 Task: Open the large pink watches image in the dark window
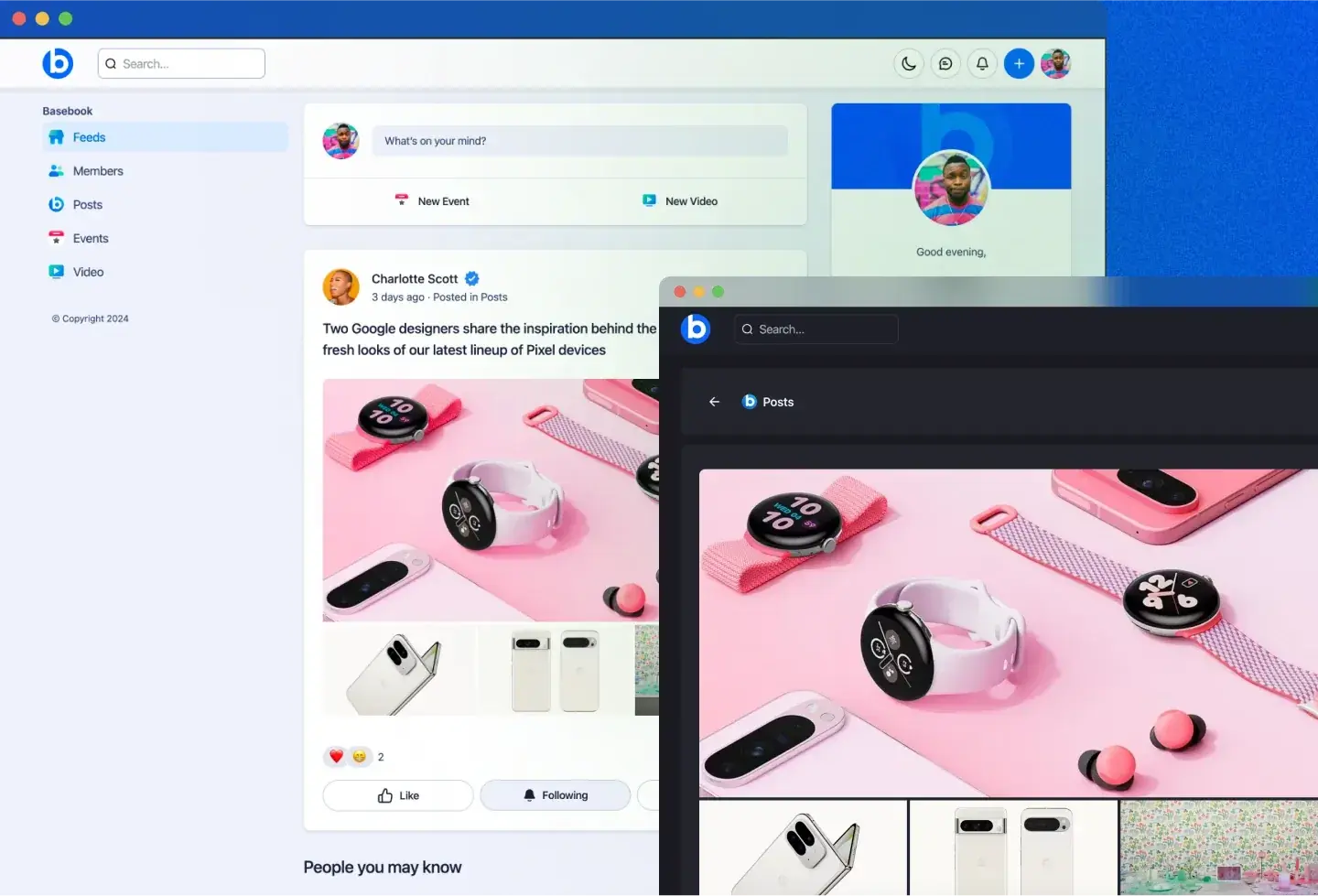click(1009, 633)
